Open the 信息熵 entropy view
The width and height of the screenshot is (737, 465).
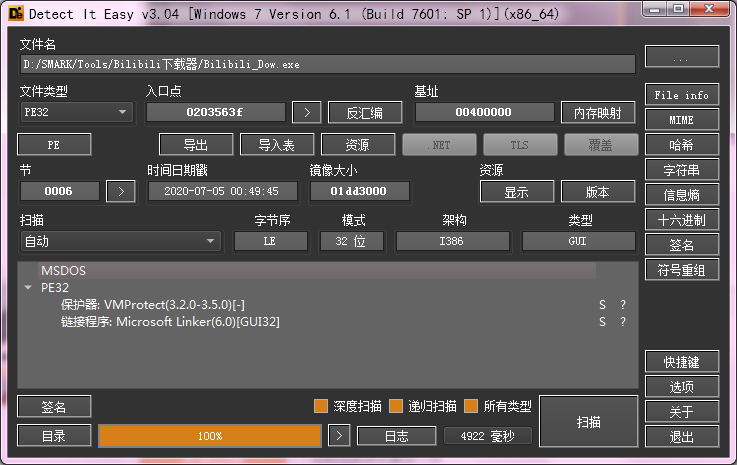coord(682,195)
